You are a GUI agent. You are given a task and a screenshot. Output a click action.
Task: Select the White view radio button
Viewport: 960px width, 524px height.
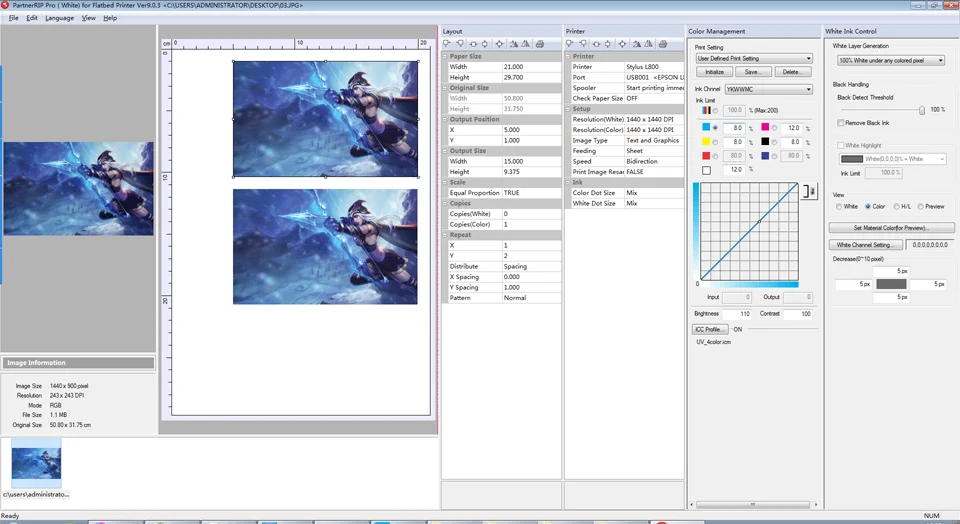(x=839, y=206)
